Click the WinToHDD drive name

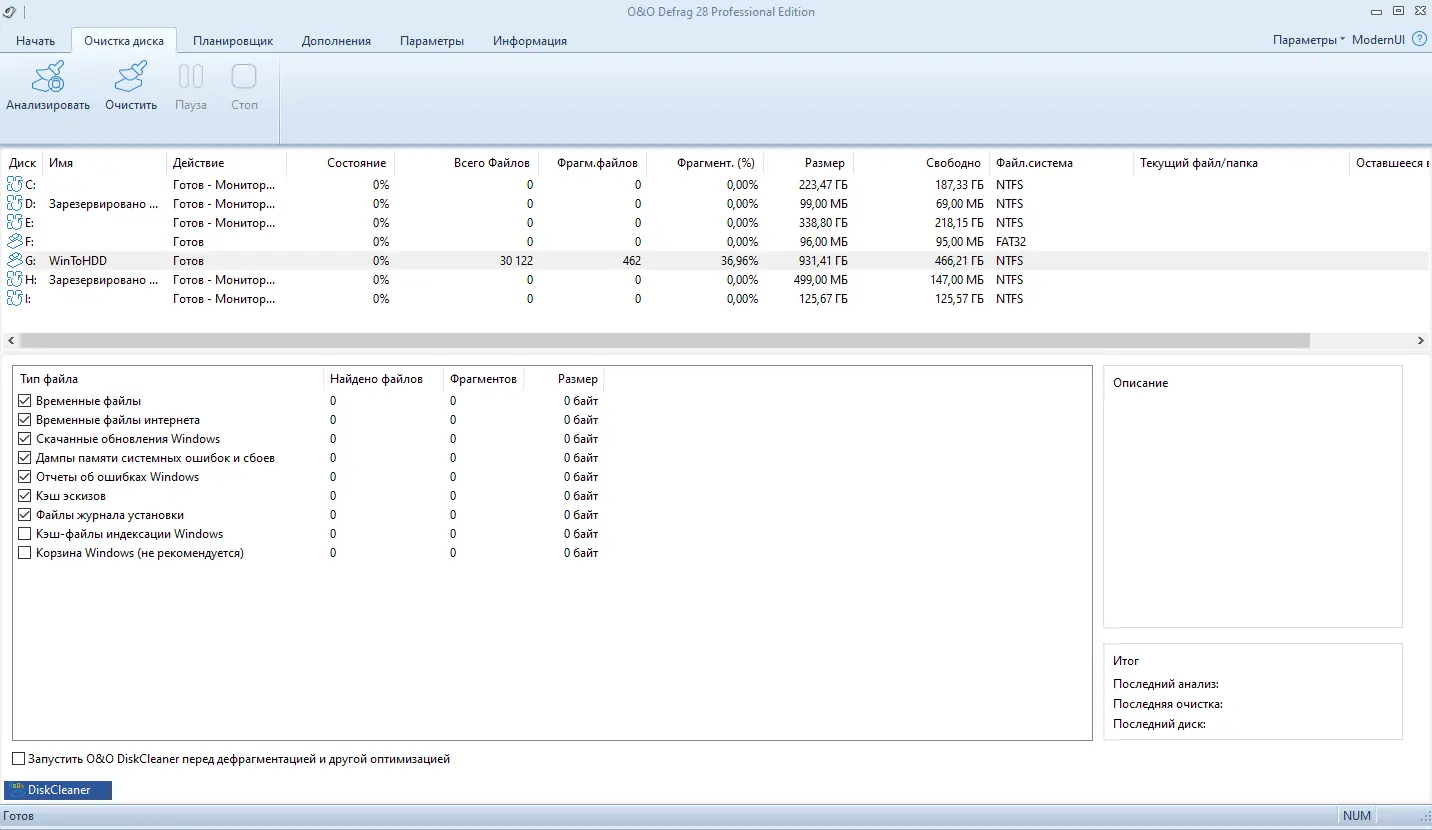[78, 261]
